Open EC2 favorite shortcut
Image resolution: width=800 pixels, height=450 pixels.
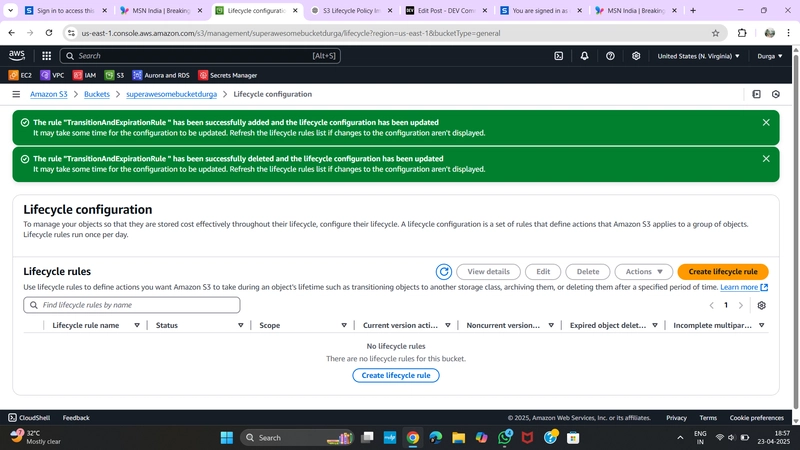tap(20, 75)
